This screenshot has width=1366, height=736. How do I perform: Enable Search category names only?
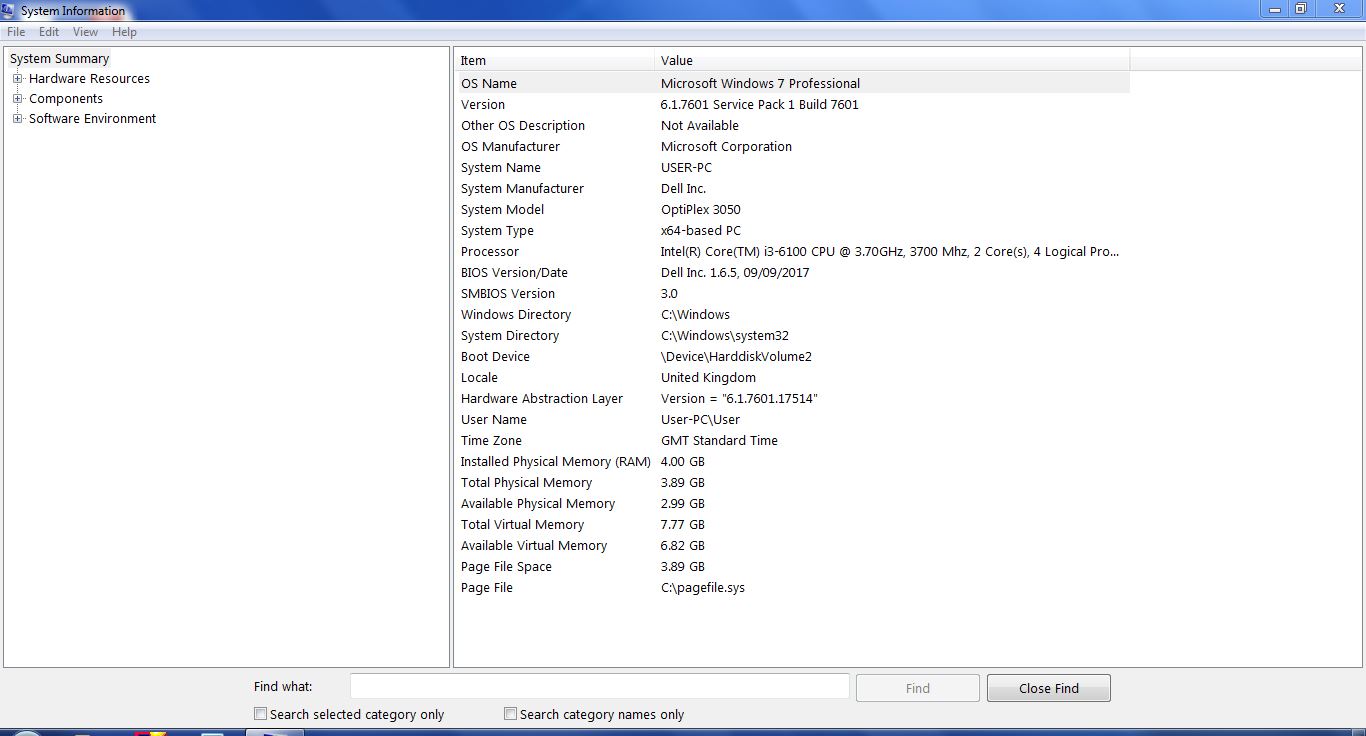point(510,714)
